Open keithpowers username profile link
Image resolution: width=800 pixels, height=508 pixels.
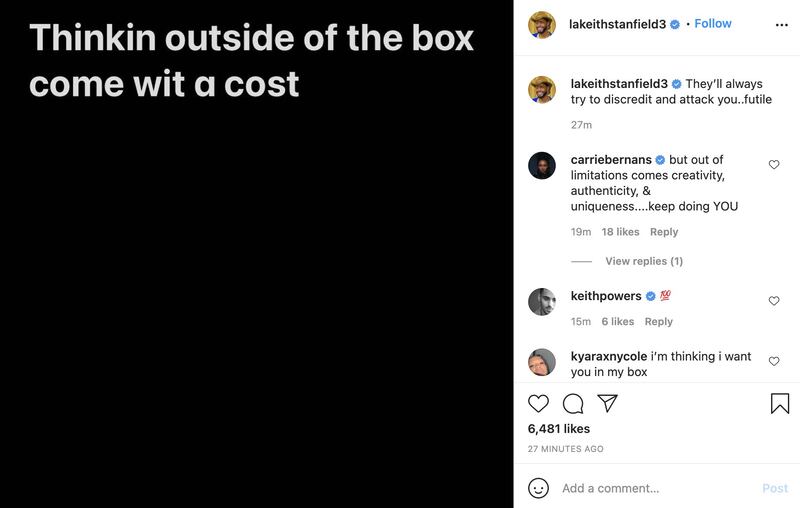tap(606, 296)
